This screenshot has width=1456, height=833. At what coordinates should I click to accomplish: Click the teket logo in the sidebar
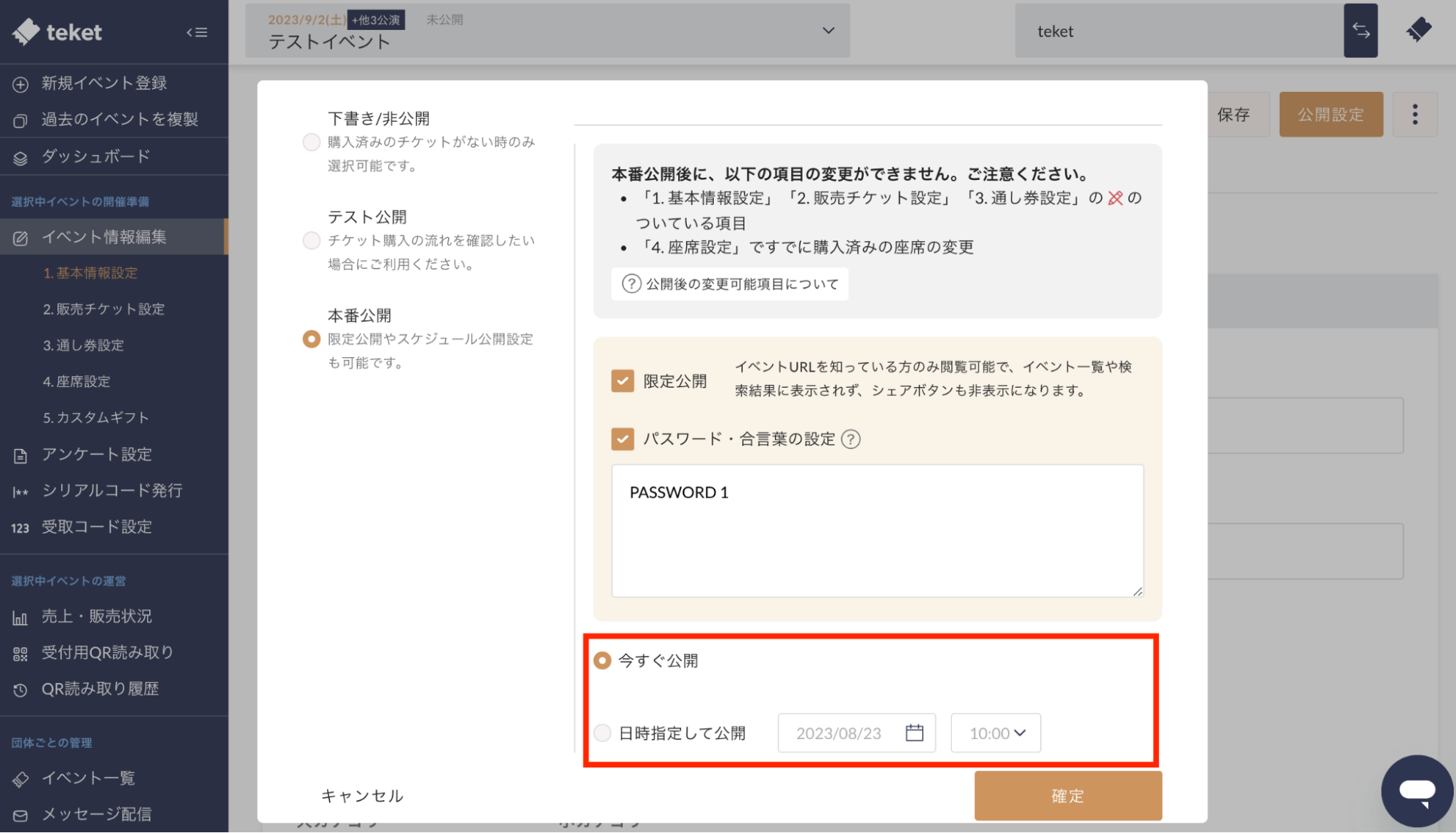pos(58,32)
